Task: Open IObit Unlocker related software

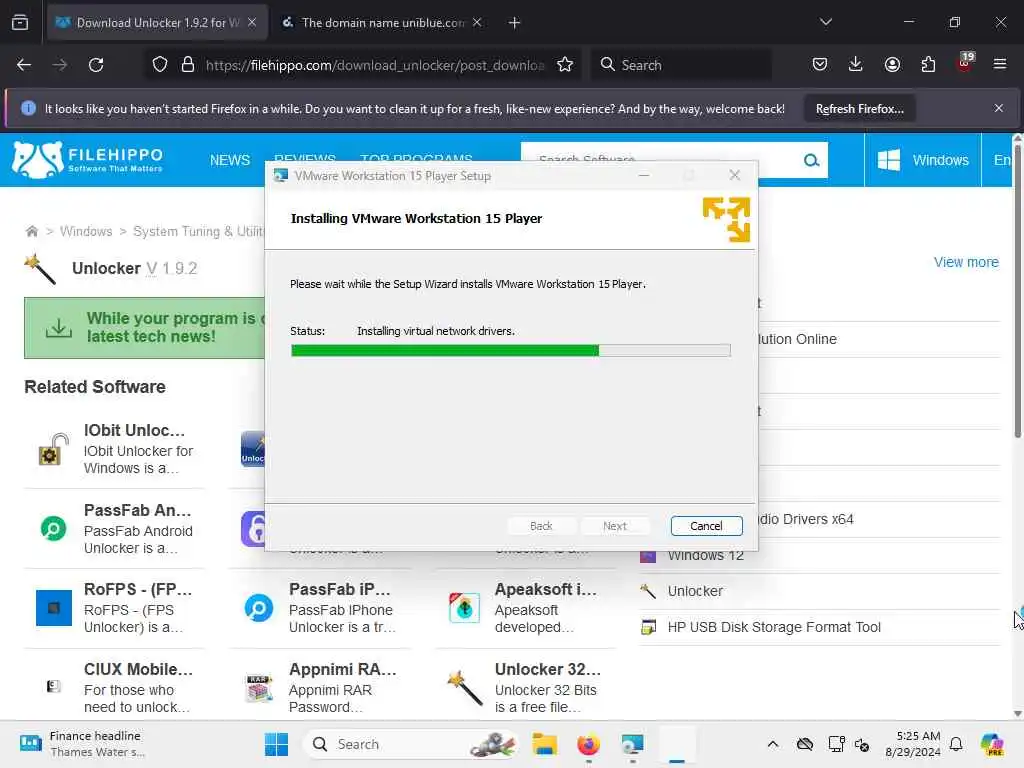Action: tap(116, 449)
